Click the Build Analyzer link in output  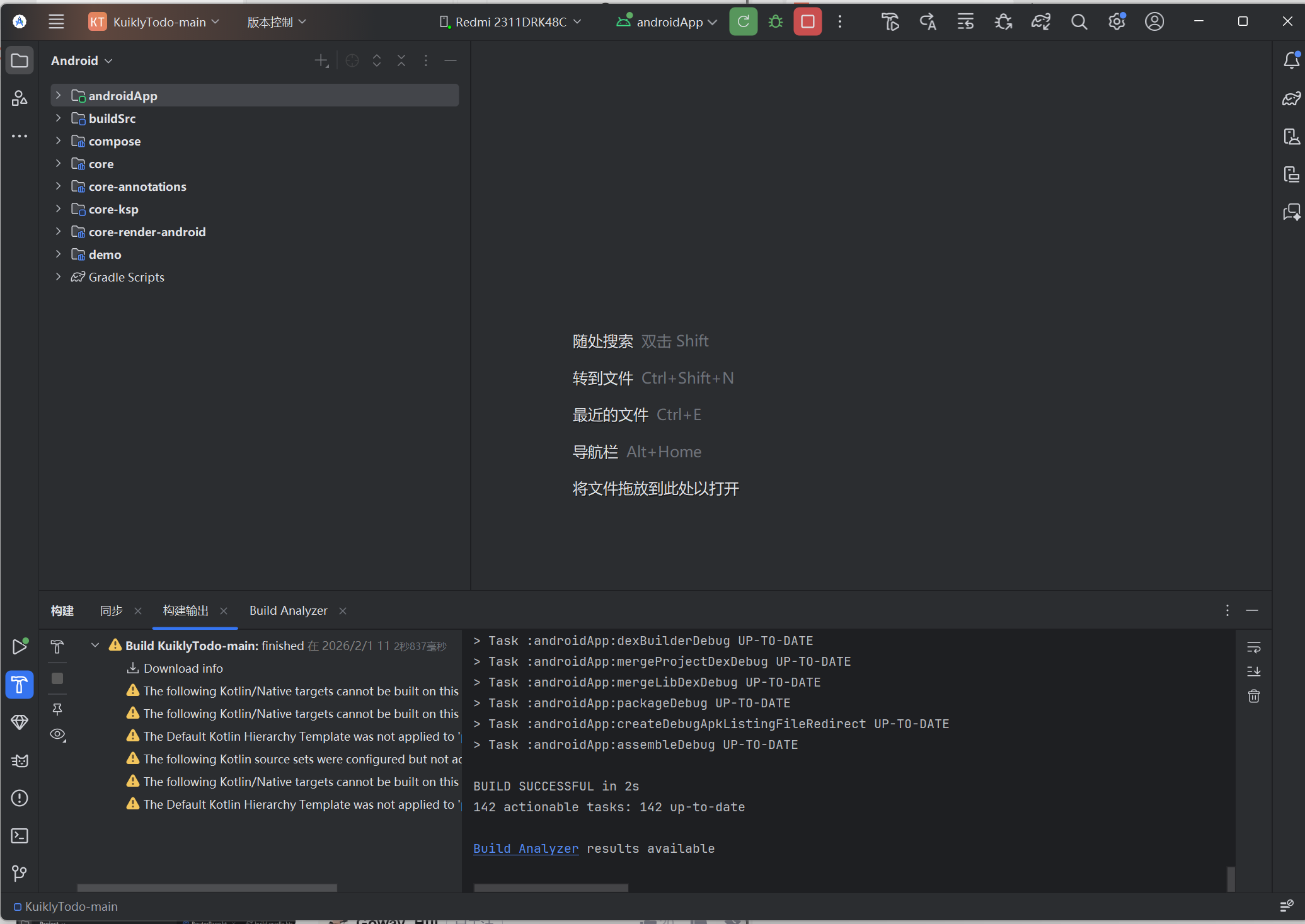[526, 848]
